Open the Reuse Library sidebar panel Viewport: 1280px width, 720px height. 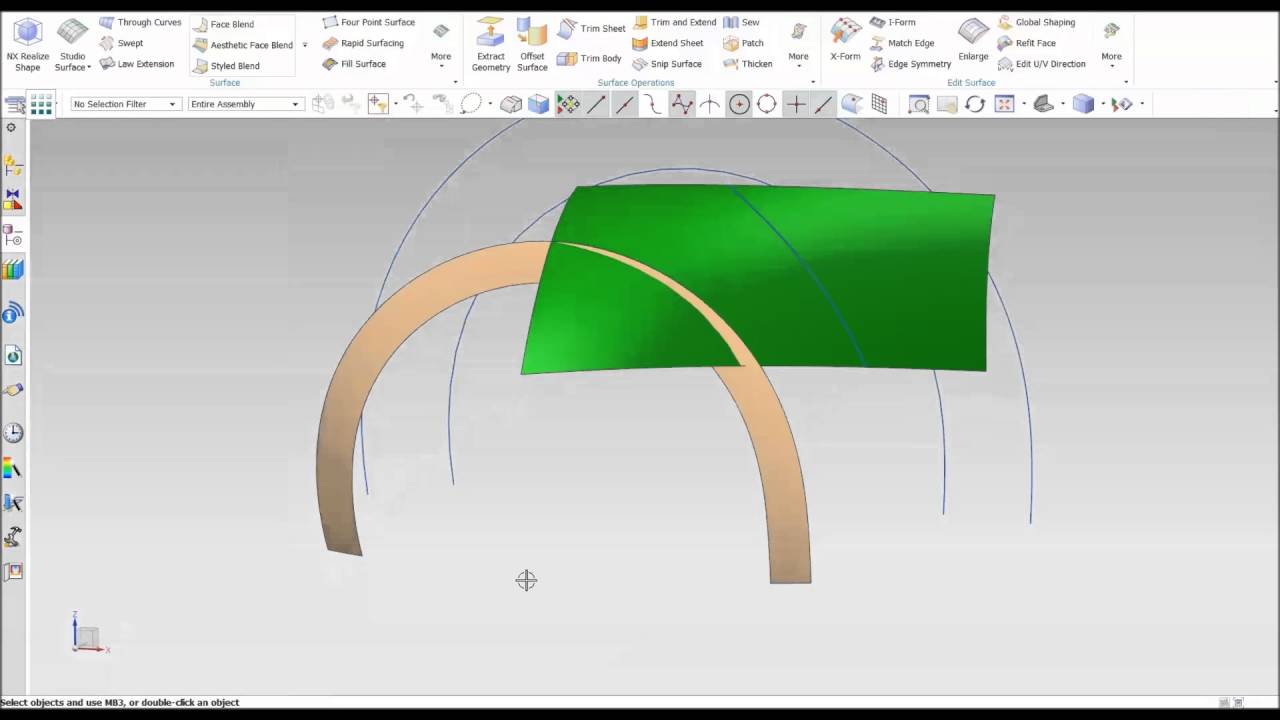click(13, 269)
